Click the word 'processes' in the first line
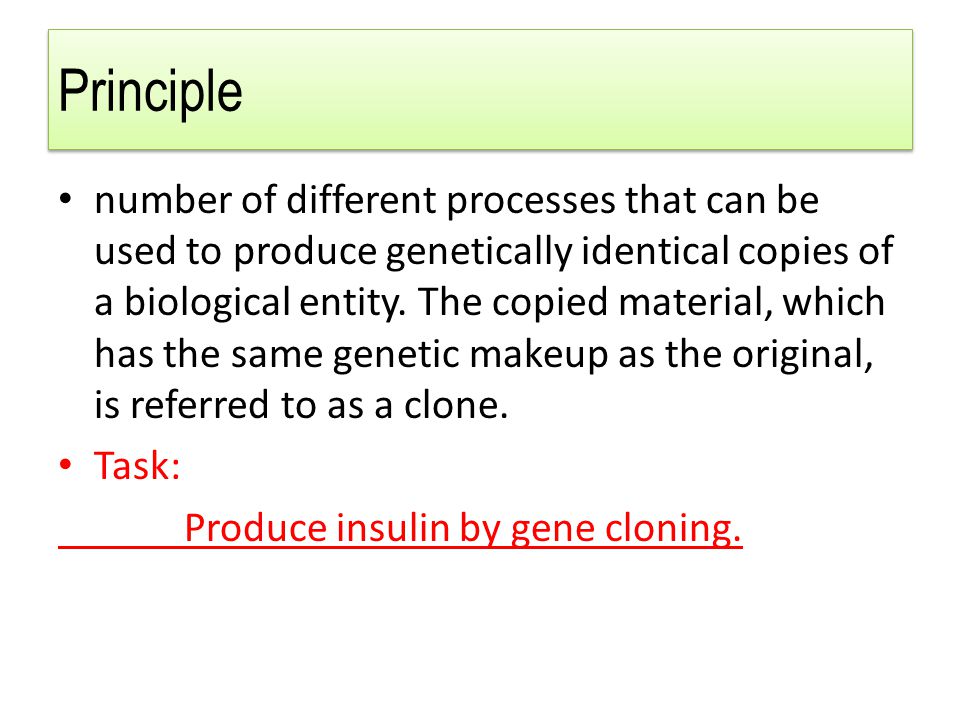The image size is (960, 720). [531, 200]
